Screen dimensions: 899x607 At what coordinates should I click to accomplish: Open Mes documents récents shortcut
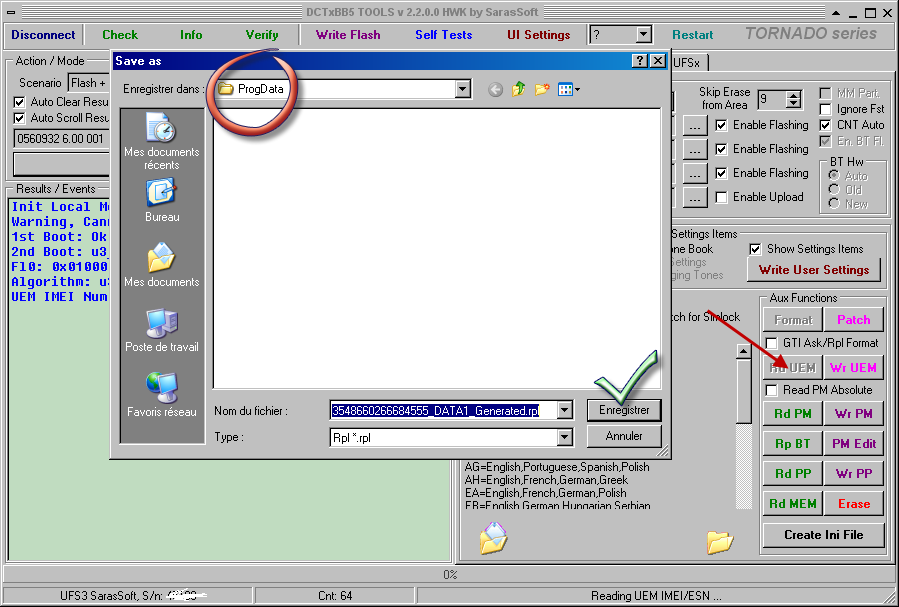[x=162, y=142]
